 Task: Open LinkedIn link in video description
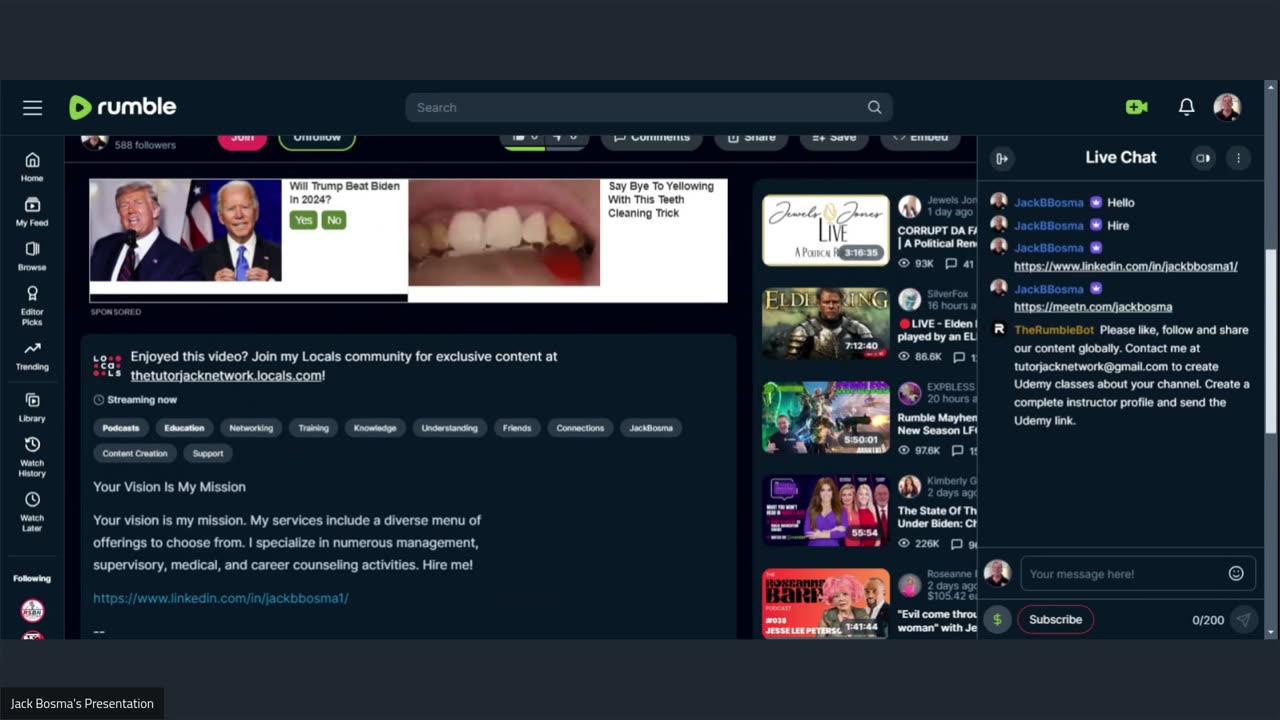(x=221, y=598)
